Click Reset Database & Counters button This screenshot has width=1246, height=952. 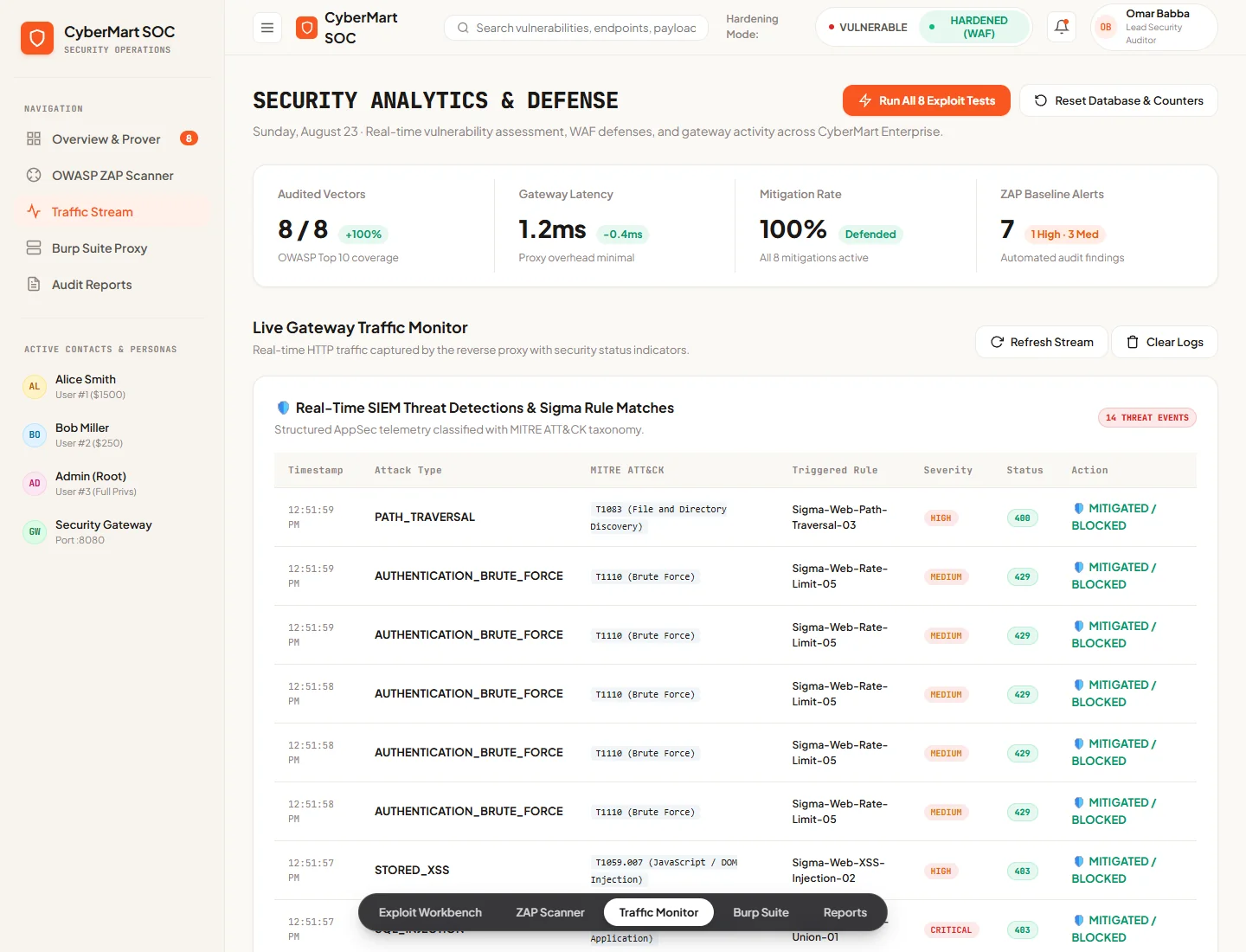coord(1118,100)
